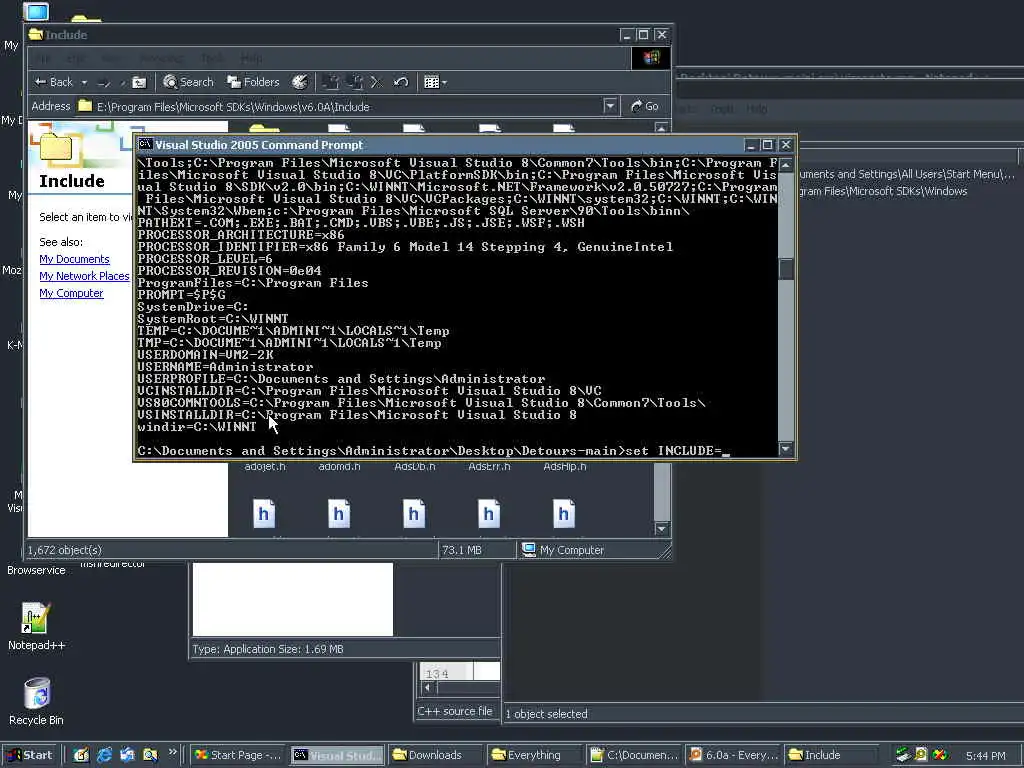Launch Internet Explorer from Quick Launch
This screenshot has height=768, width=1024.
click(104, 755)
